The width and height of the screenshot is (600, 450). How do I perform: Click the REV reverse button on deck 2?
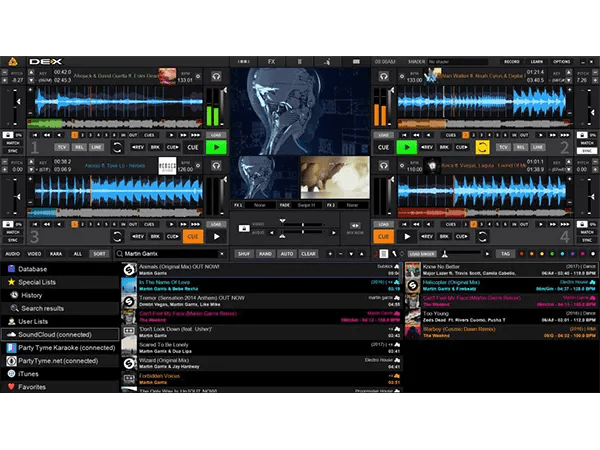point(427,147)
